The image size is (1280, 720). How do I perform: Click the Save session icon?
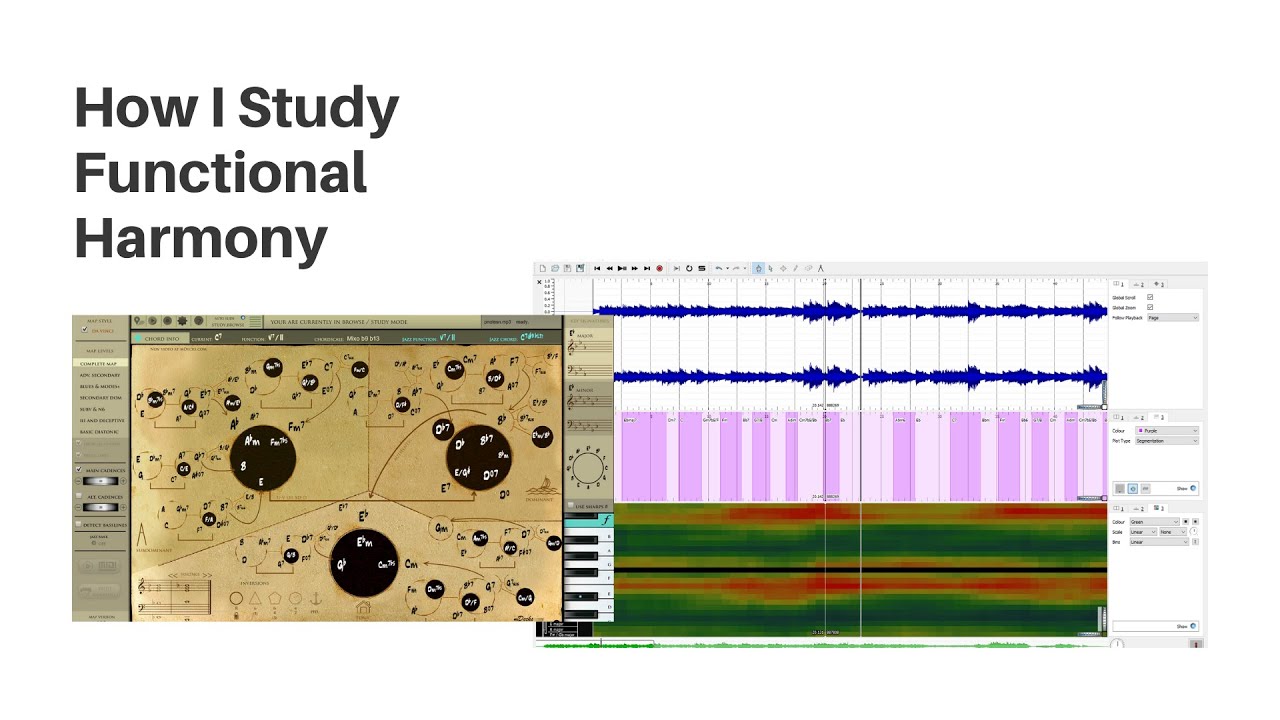click(567, 268)
